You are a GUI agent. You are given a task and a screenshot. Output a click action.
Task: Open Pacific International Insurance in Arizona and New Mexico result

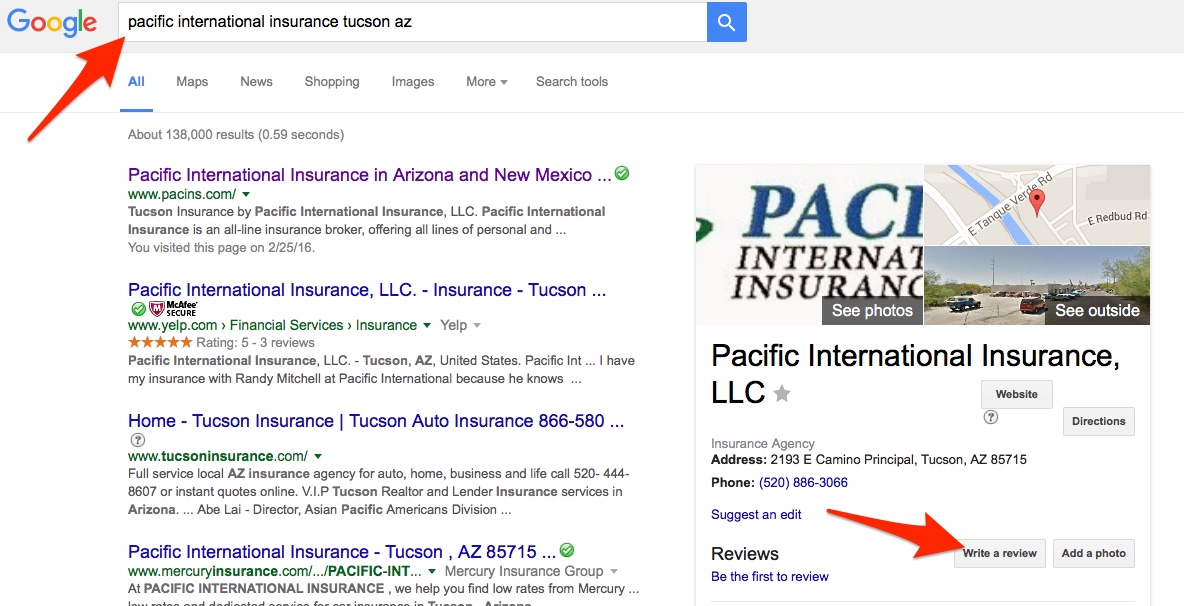coord(370,175)
